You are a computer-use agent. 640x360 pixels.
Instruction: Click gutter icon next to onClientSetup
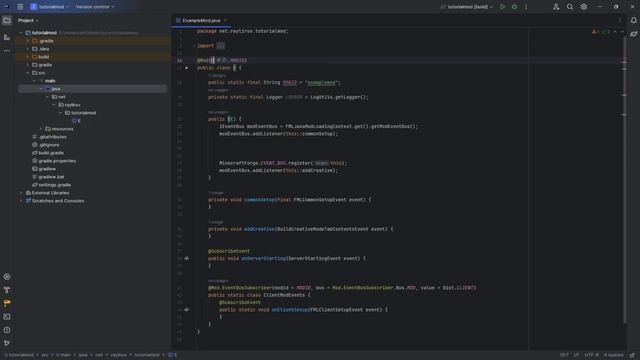[x=187, y=310]
